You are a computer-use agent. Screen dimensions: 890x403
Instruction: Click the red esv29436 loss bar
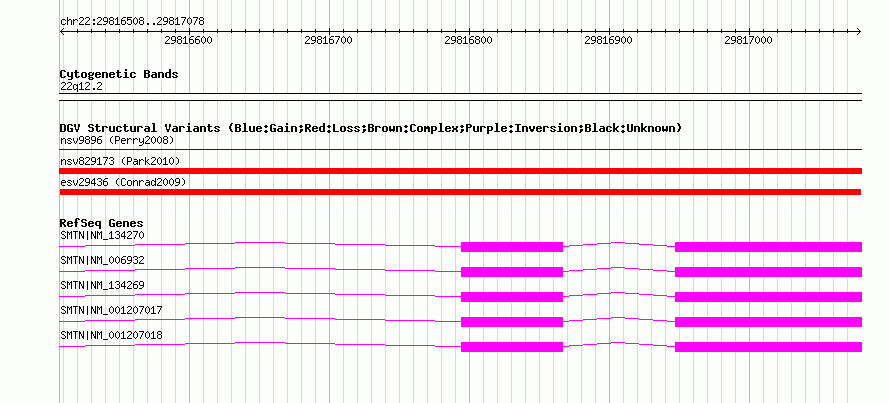coord(460,192)
